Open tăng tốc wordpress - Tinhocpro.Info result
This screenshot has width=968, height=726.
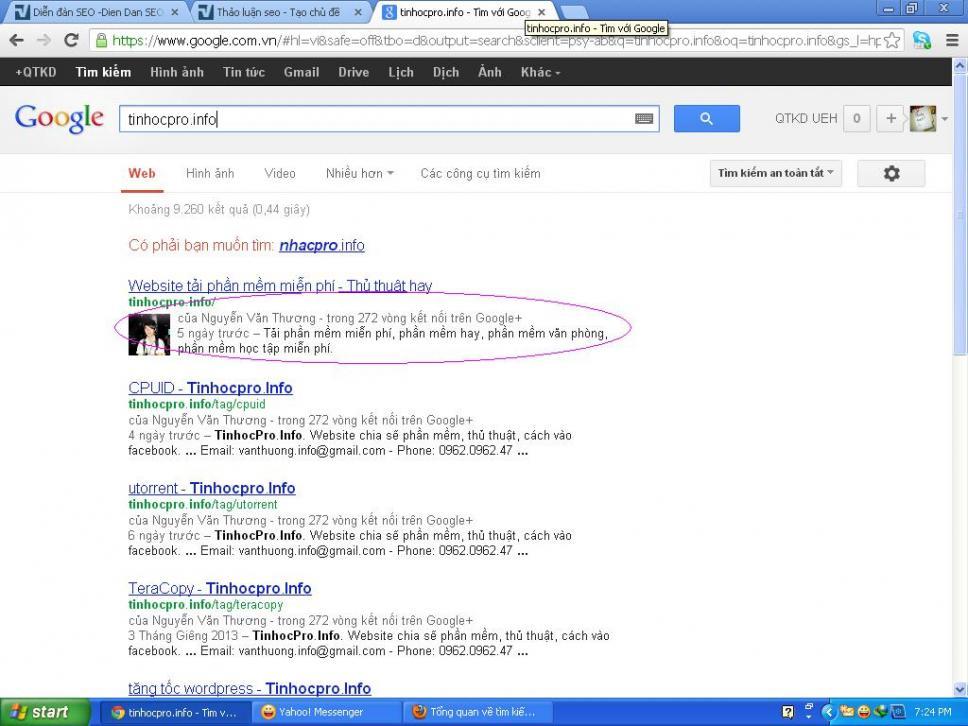[249, 688]
